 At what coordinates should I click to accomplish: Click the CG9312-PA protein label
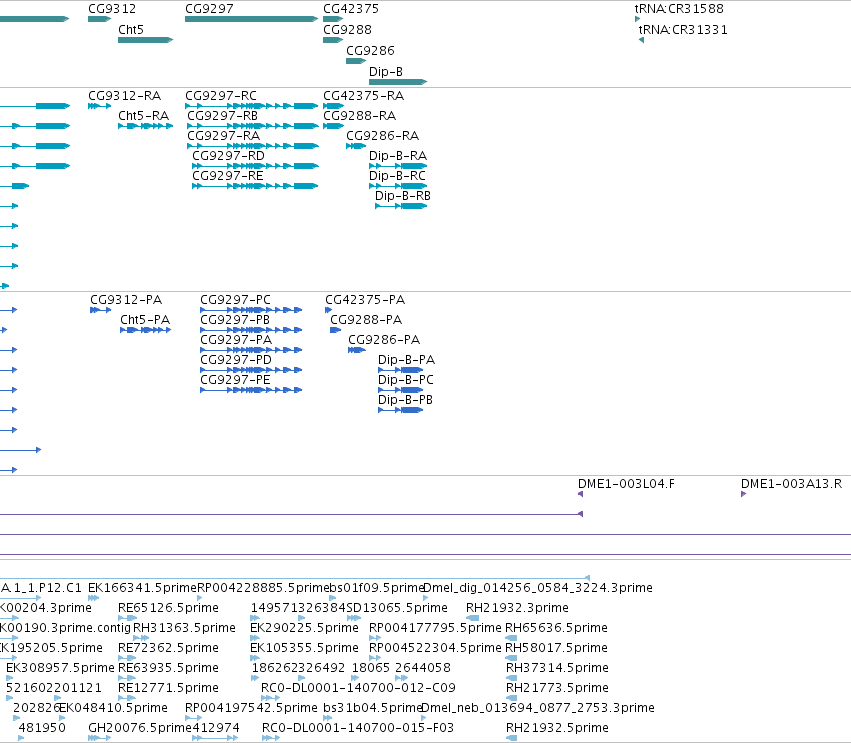(x=126, y=300)
